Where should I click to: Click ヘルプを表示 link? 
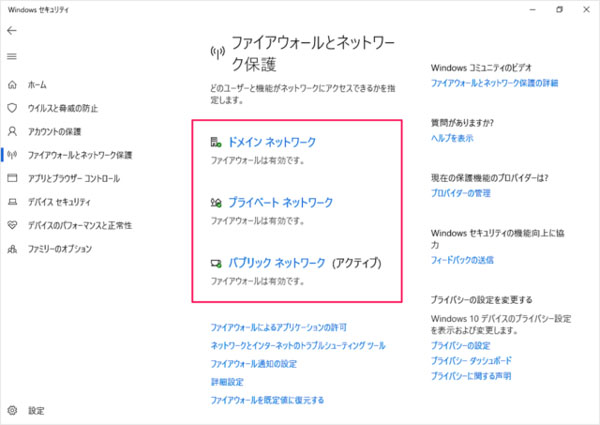click(452, 138)
